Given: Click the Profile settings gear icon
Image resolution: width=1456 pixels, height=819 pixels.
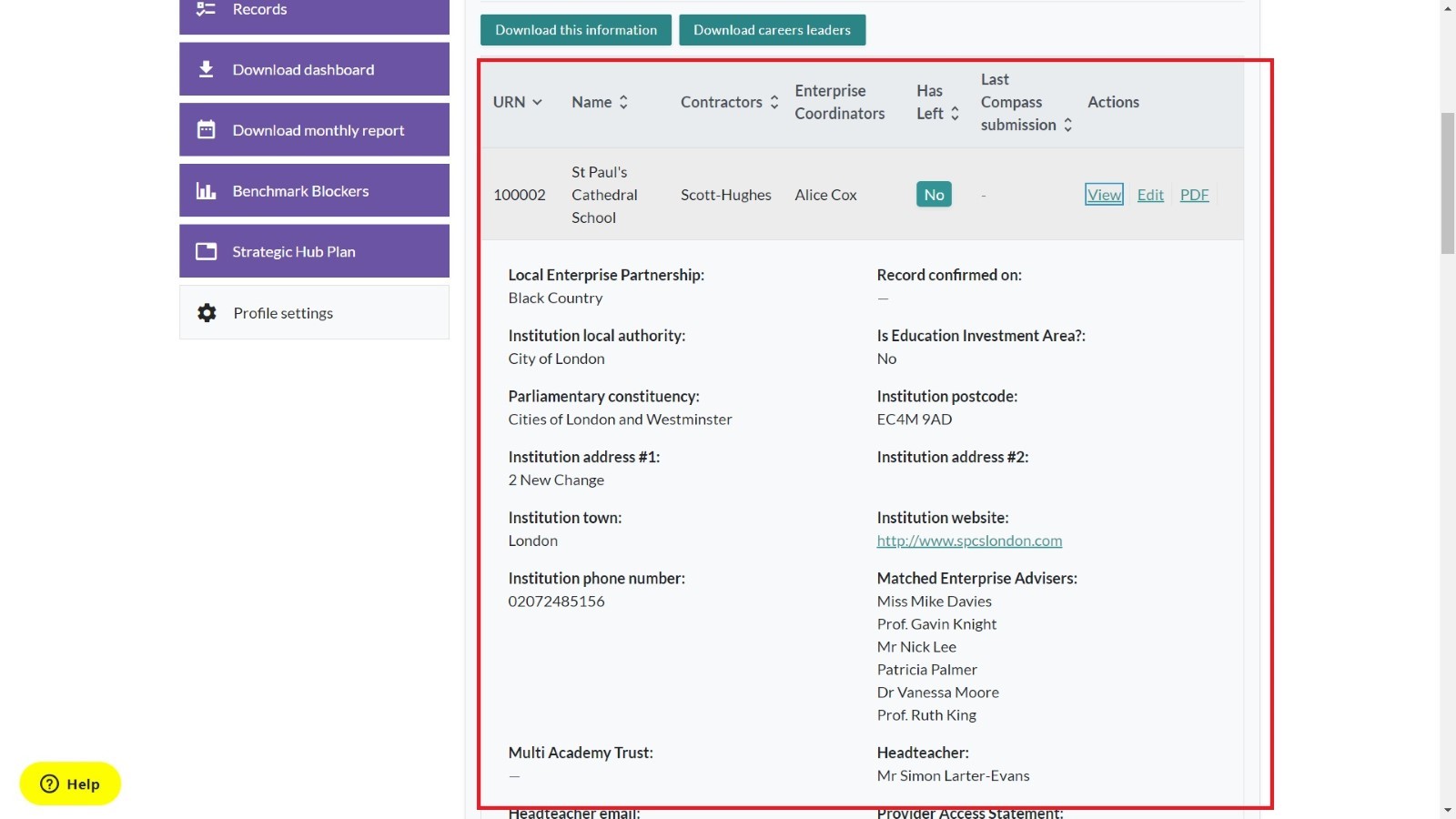Looking at the screenshot, I should tap(207, 313).
